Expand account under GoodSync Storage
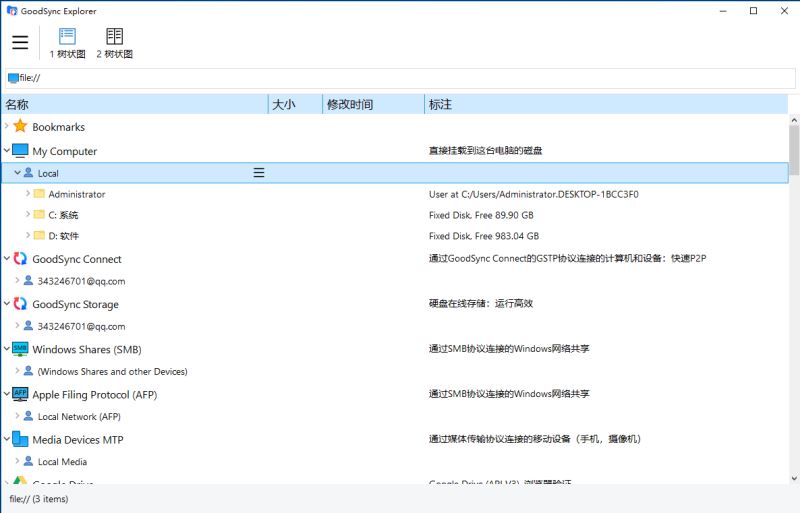Screen dimensions: 800x513 click(x=17, y=325)
